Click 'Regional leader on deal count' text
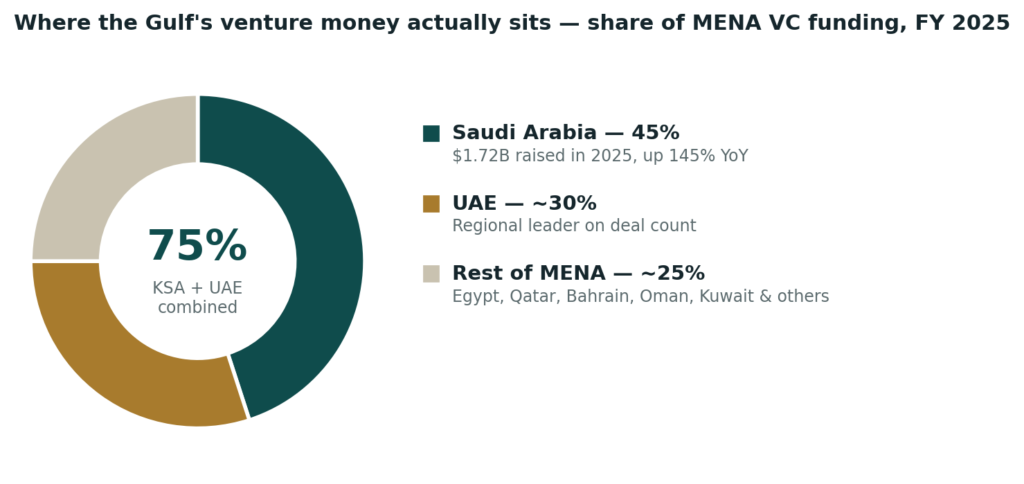 coord(574,226)
